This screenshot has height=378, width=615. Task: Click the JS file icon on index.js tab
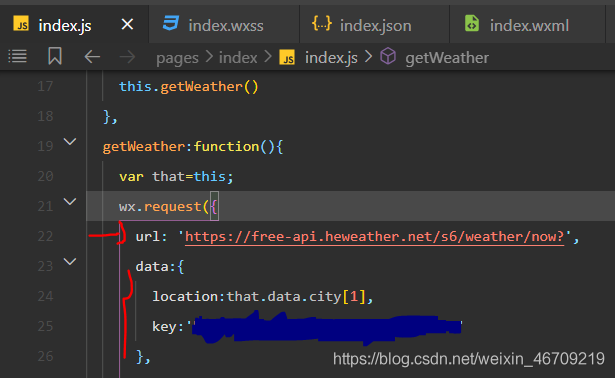pyautogui.click(x=21, y=24)
